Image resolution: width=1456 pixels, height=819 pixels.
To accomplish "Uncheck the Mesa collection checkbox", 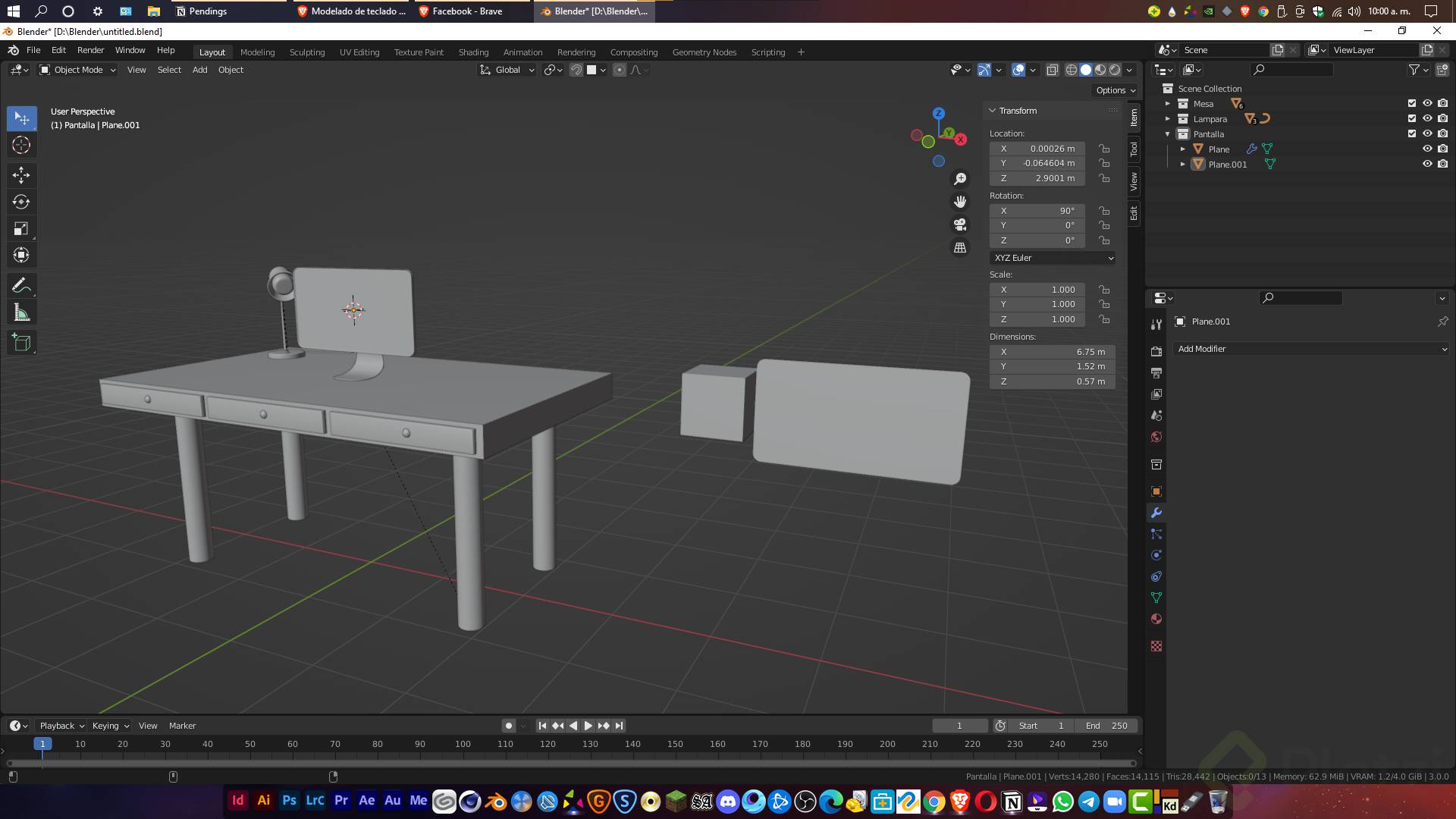I will (1411, 104).
